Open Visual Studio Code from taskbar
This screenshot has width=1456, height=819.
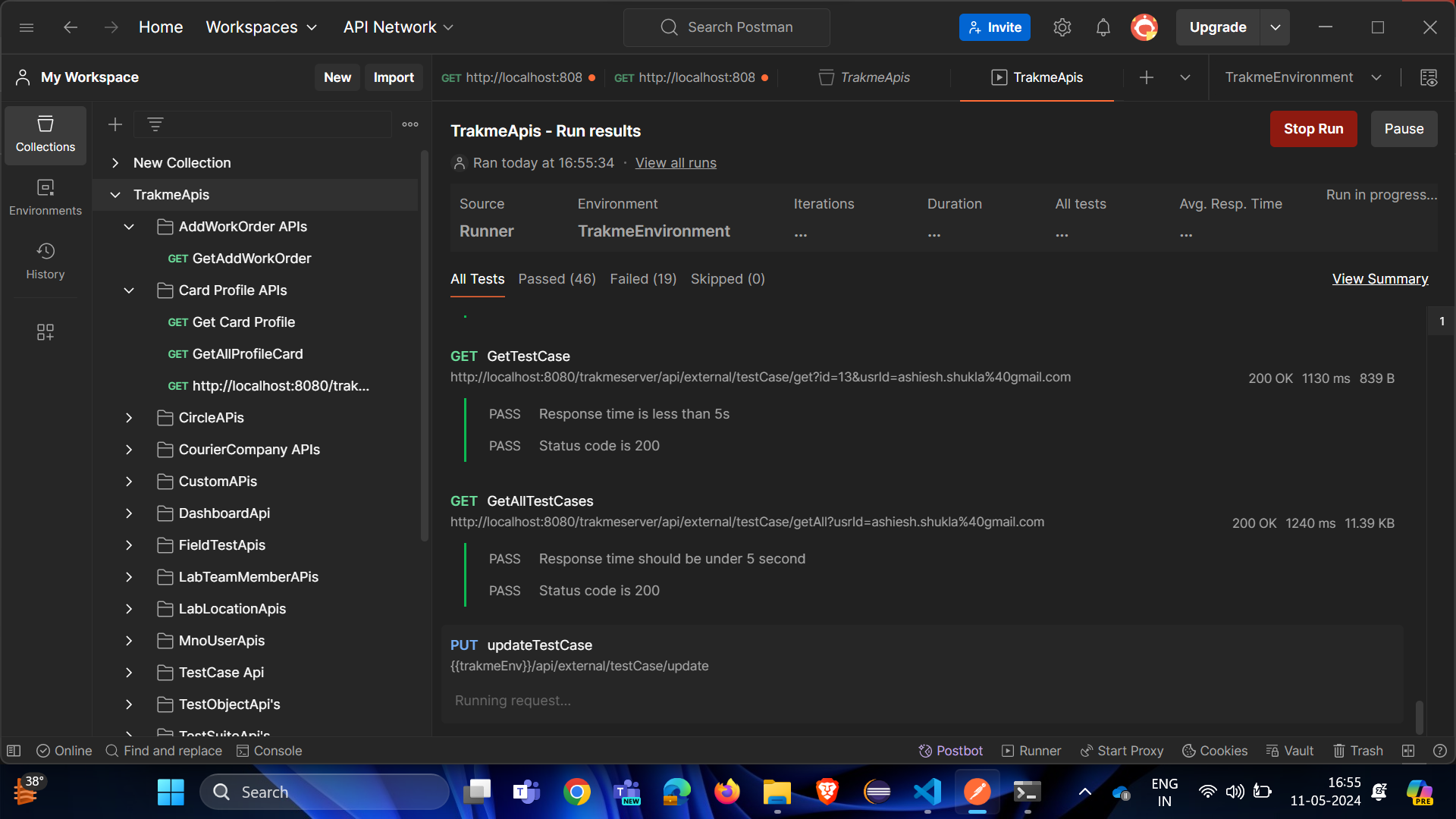point(927,792)
